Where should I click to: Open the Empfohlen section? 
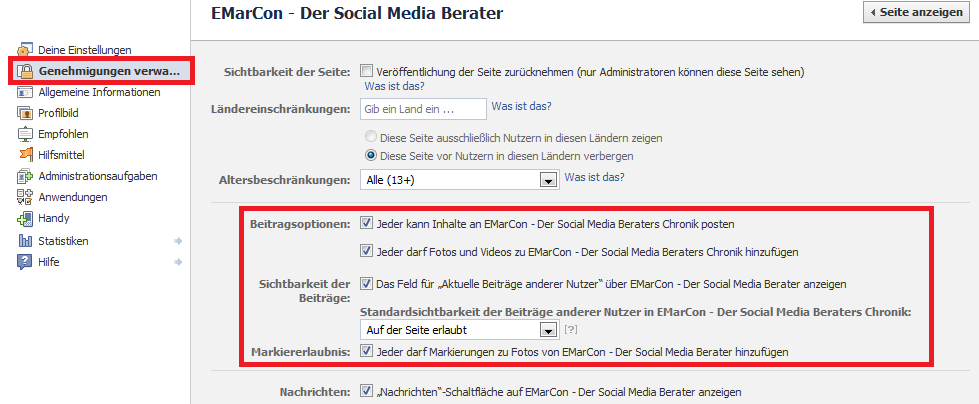(63, 134)
